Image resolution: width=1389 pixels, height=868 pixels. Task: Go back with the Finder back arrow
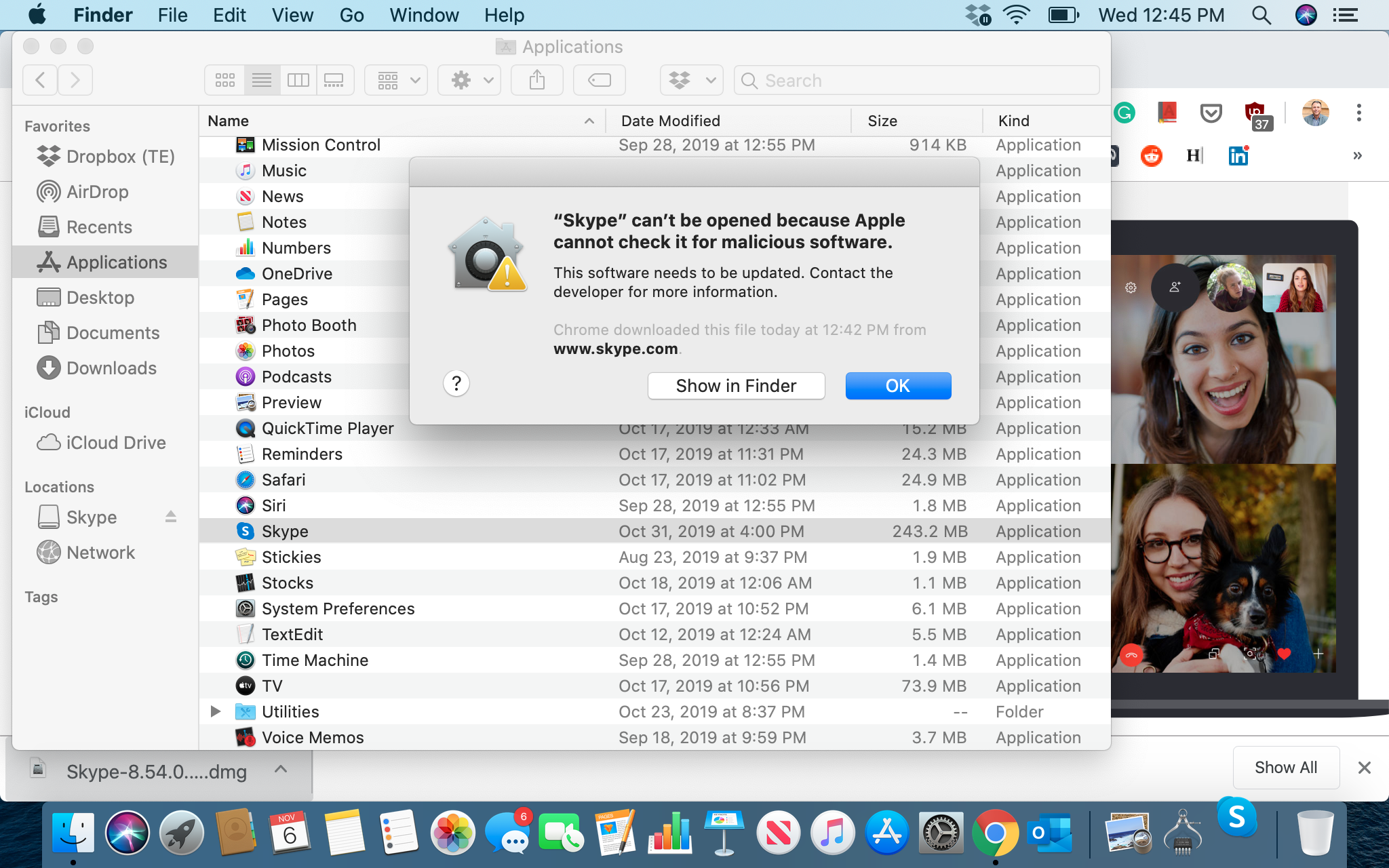pos(40,80)
